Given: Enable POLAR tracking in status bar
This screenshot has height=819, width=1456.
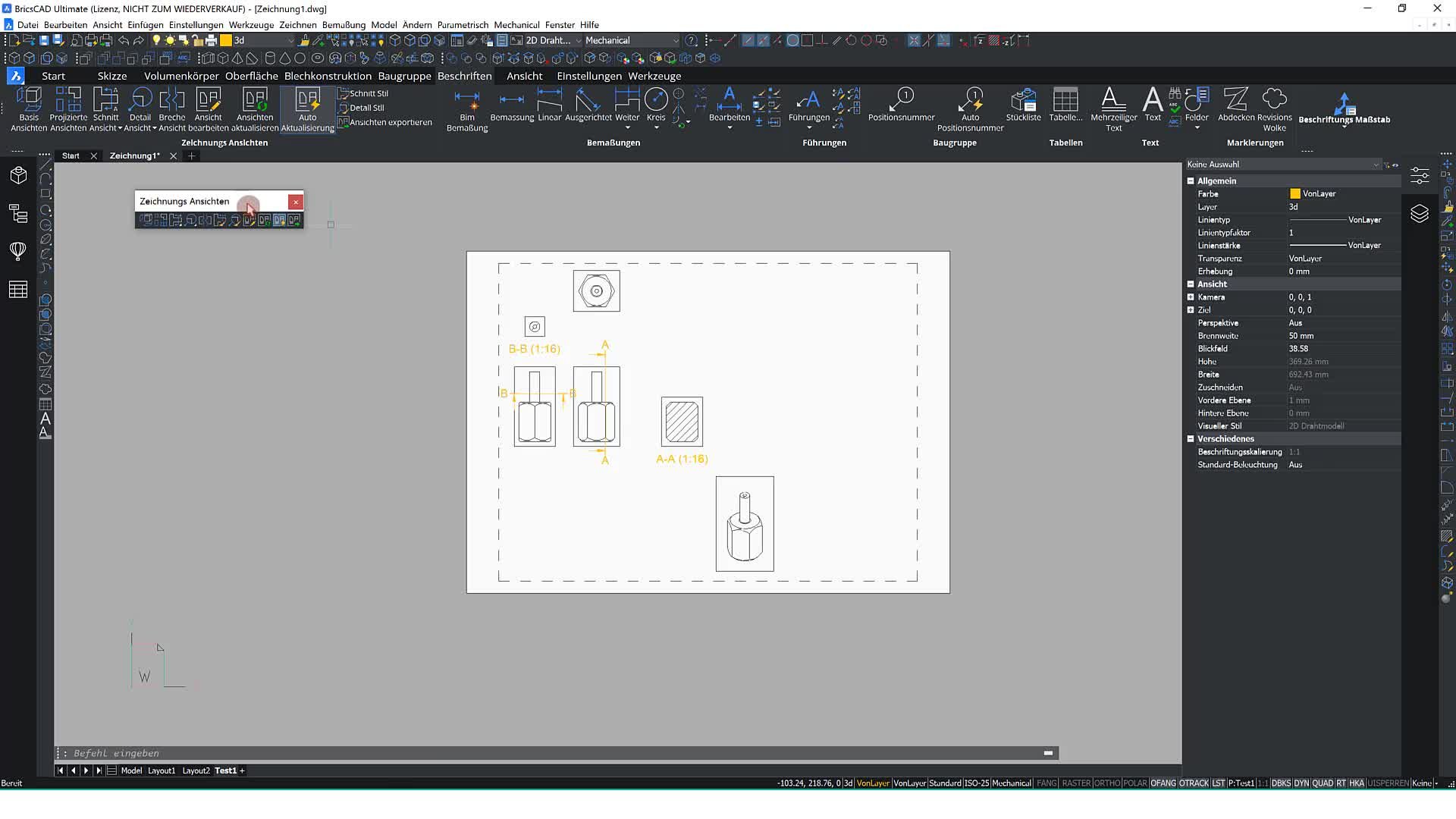Looking at the screenshot, I should coord(1134,783).
